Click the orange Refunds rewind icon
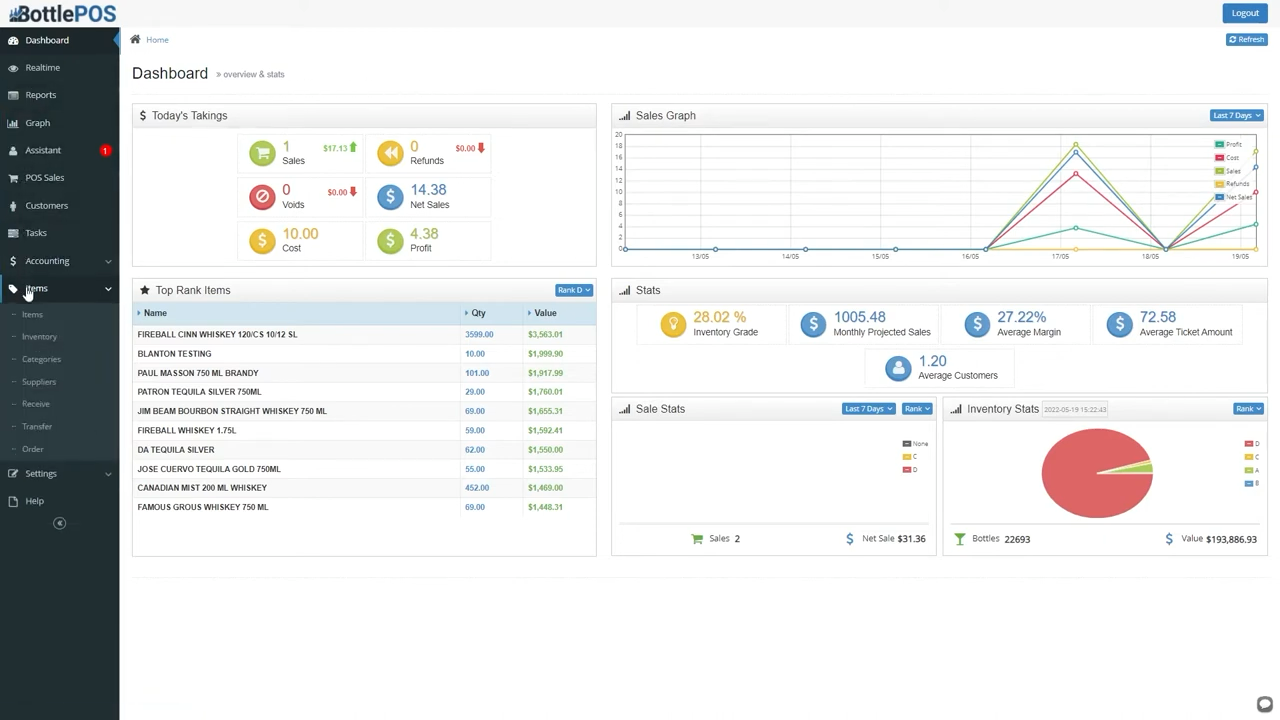This screenshot has width=1280, height=720. tap(390, 153)
